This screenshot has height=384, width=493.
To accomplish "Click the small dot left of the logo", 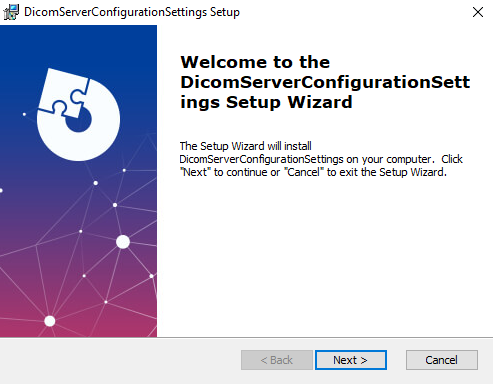I will pyautogui.click(x=24, y=114).
